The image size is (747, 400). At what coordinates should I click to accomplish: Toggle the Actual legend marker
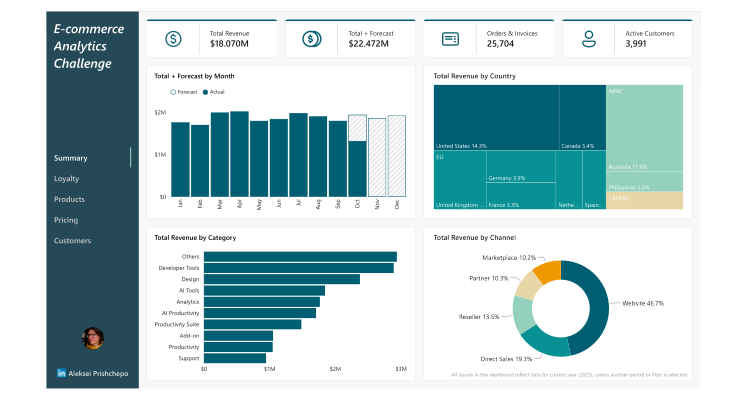click(206, 92)
